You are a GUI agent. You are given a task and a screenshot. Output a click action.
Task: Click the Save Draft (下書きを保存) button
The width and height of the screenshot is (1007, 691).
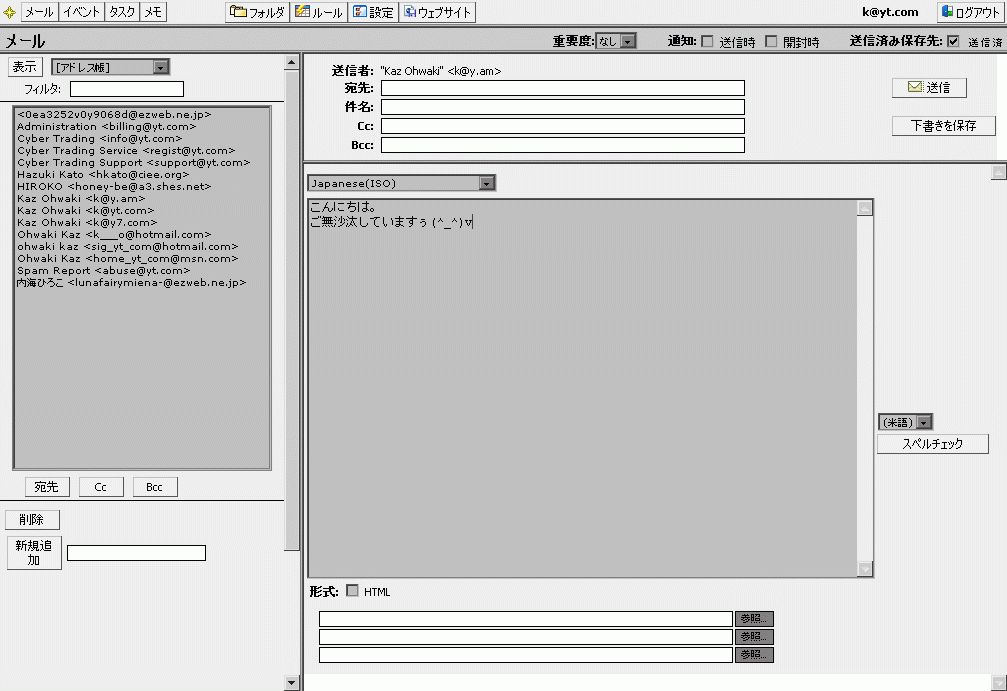pos(944,126)
